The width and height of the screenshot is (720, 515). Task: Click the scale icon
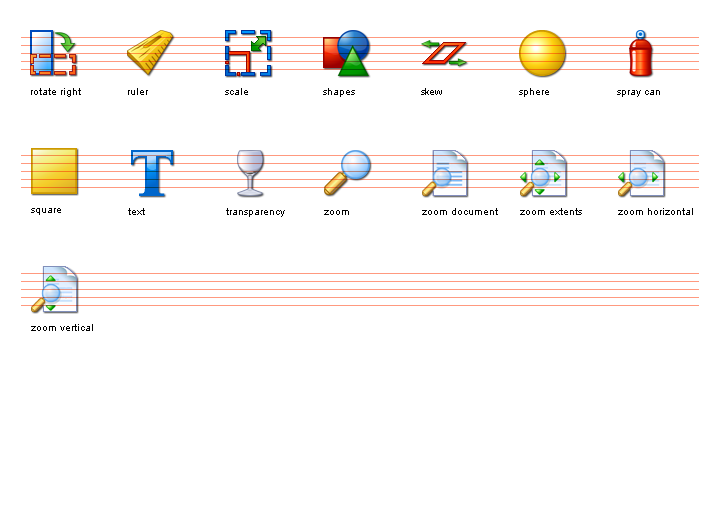point(248,54)
